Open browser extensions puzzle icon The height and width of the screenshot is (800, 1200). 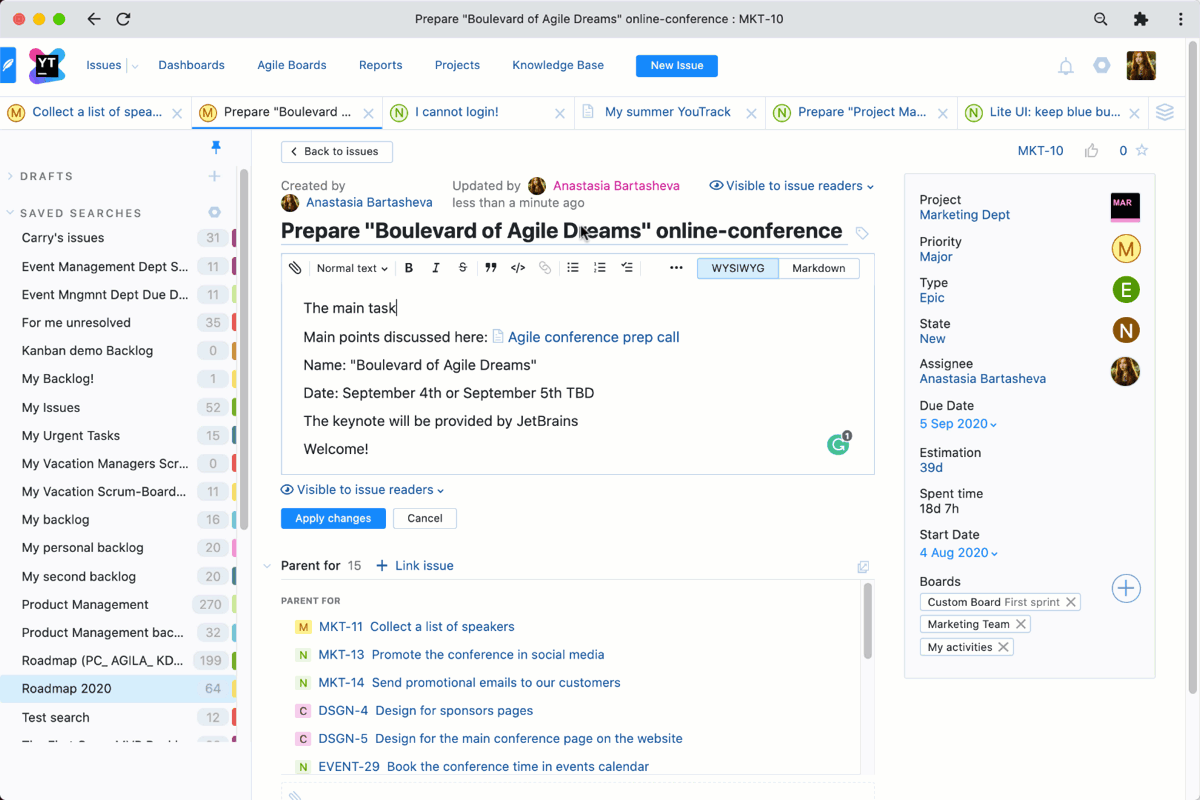1140,19
